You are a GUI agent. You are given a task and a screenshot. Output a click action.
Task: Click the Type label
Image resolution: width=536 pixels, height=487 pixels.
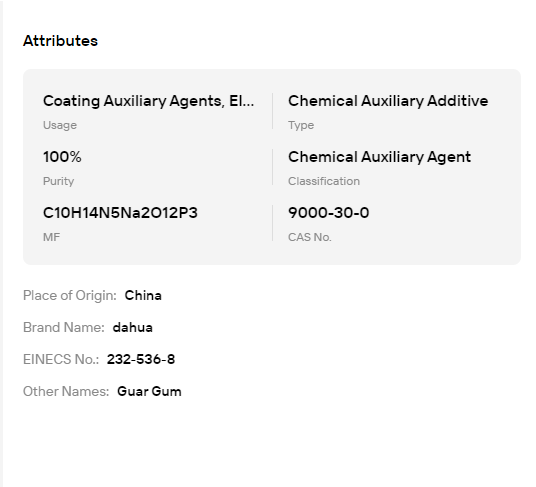[301, 125]
